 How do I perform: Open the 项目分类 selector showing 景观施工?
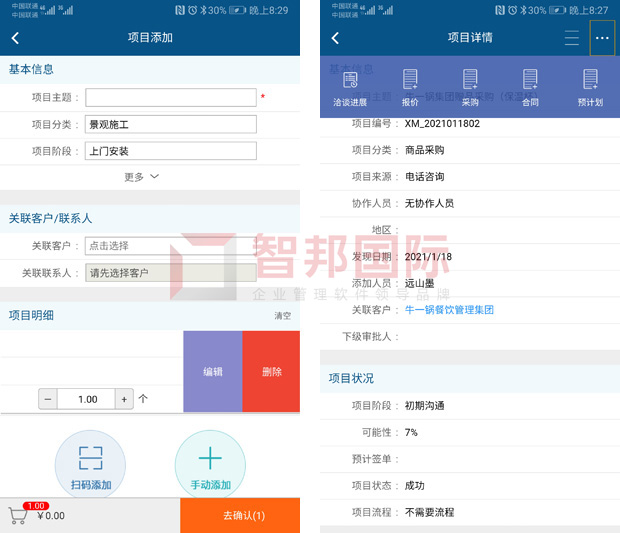pyautogui.click(x=171, y=125)
